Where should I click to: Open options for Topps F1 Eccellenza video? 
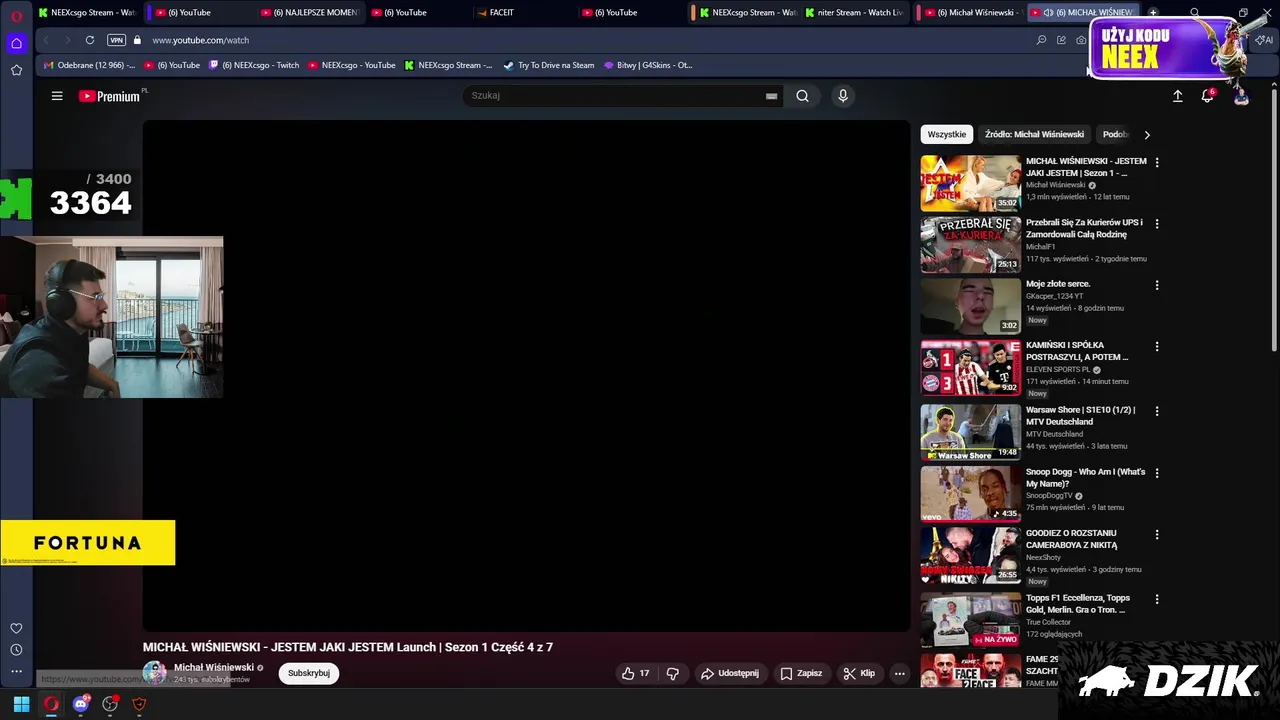click(1157, 599)
